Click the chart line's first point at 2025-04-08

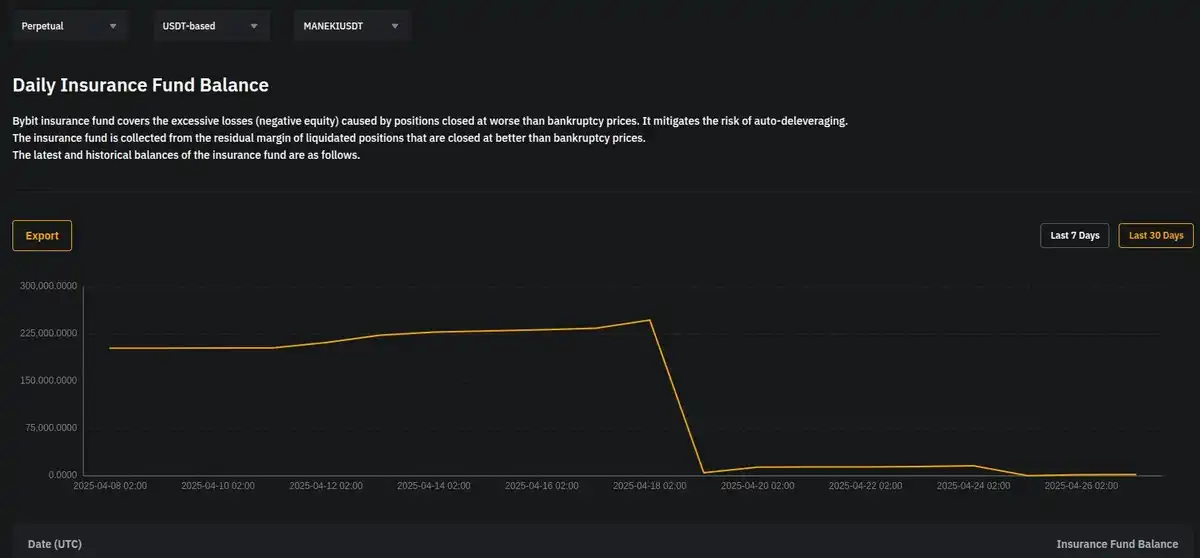coord(110,348)
